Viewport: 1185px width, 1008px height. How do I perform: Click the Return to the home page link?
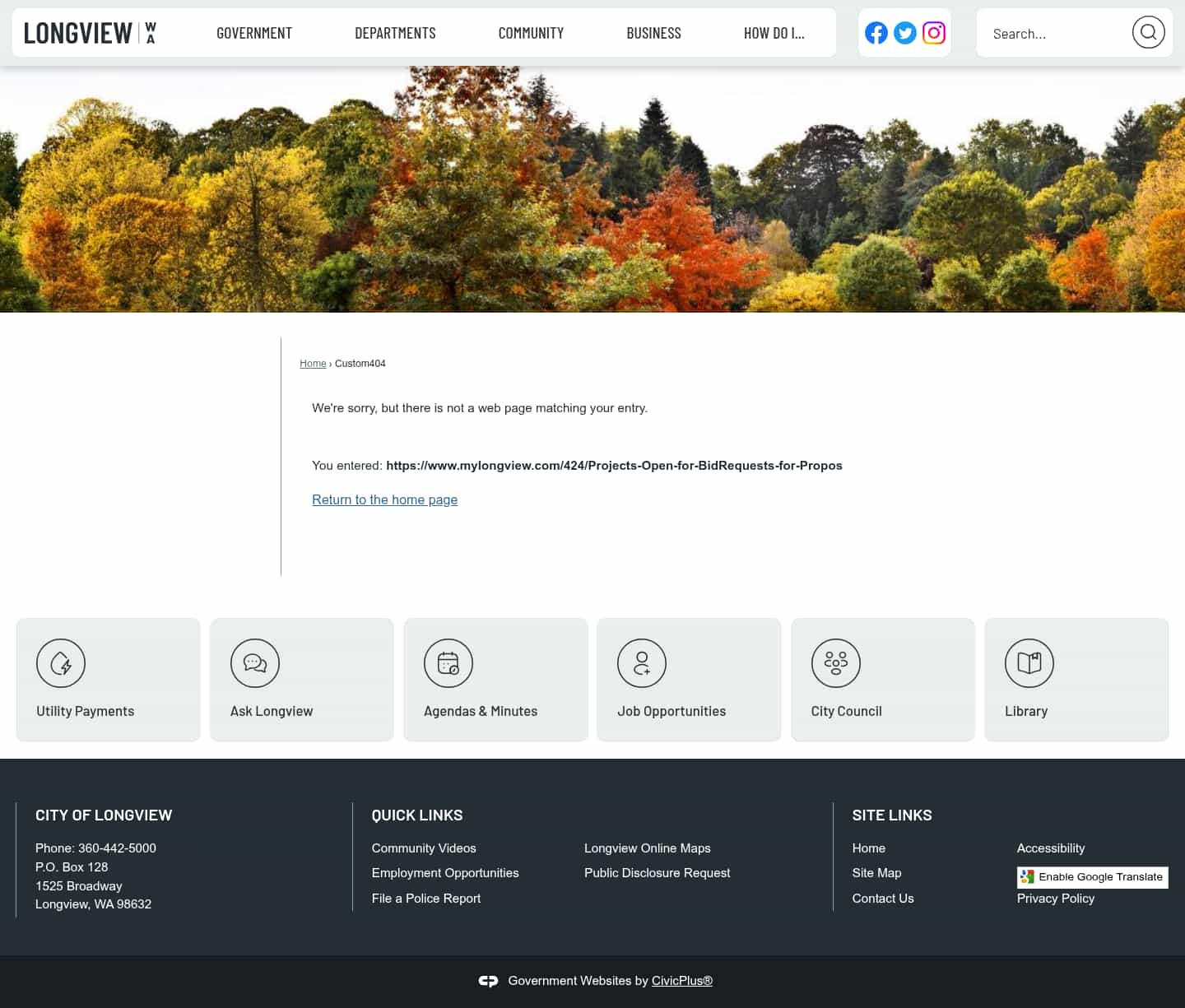click(x=384, y=499)
